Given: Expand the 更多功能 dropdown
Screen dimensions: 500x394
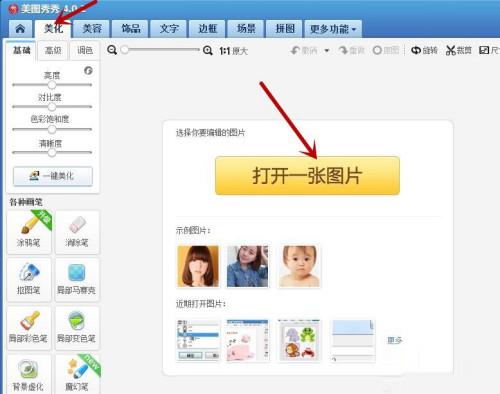Looking at the screenshot, I should [x=333, y=29].
